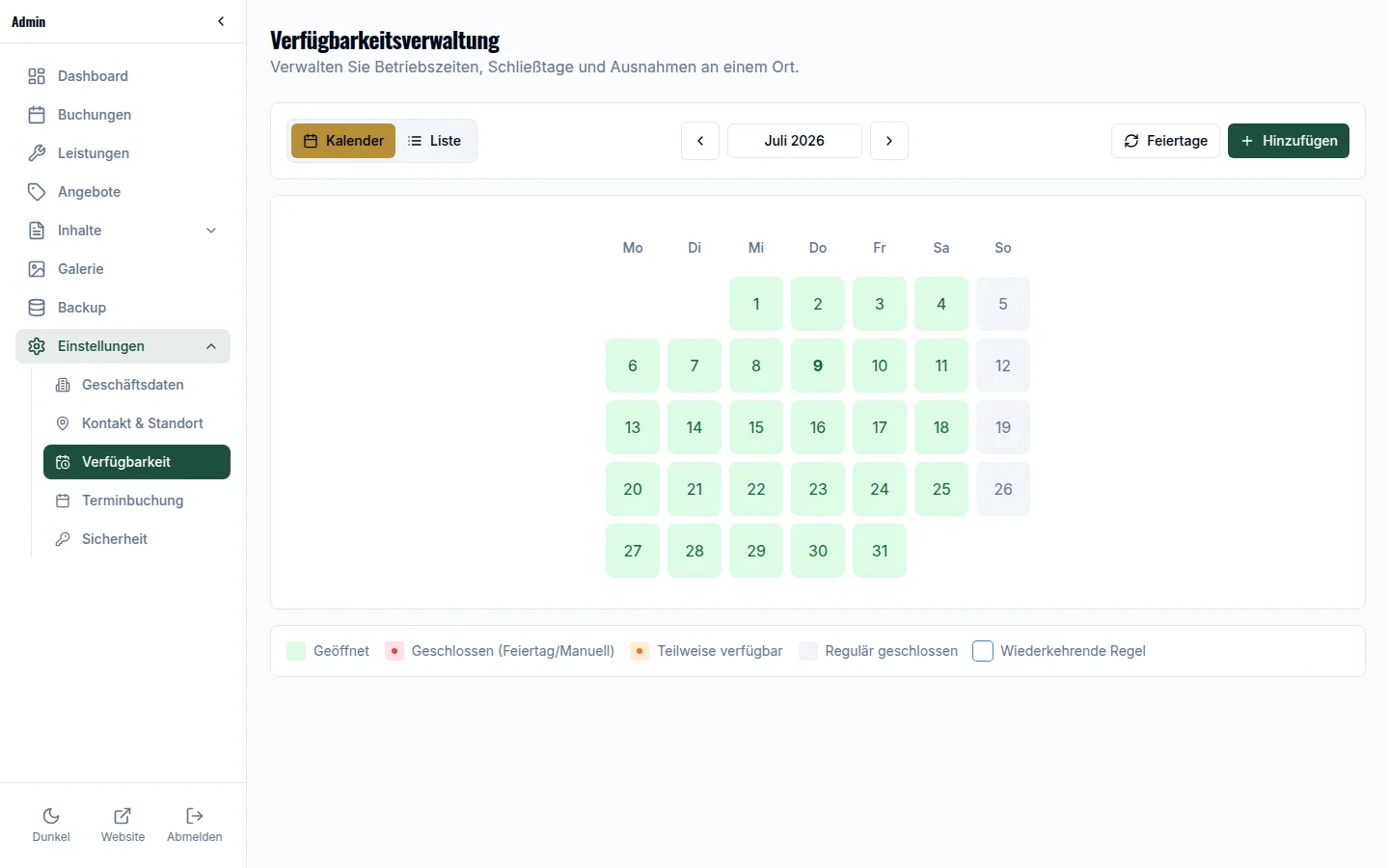Pick Sunday July 5 in the calendar

1003,304
